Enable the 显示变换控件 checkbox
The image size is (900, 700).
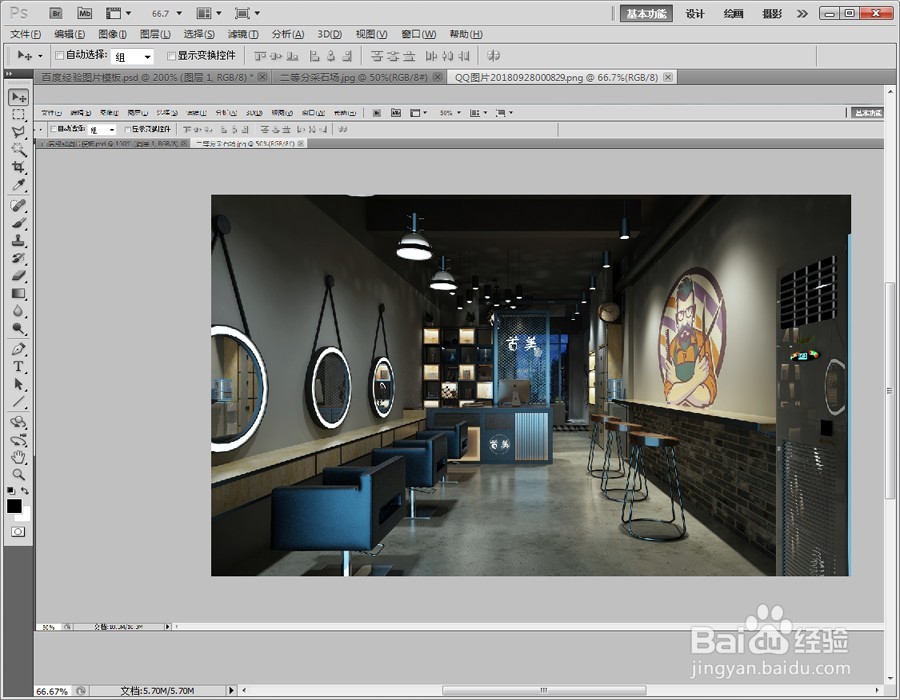[170, 56]
